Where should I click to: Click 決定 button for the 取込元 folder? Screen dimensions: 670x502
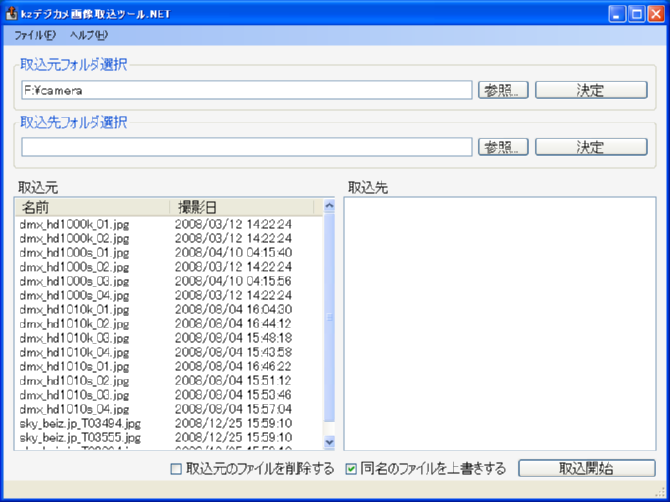pyautogui.click(x=591, y=90)
